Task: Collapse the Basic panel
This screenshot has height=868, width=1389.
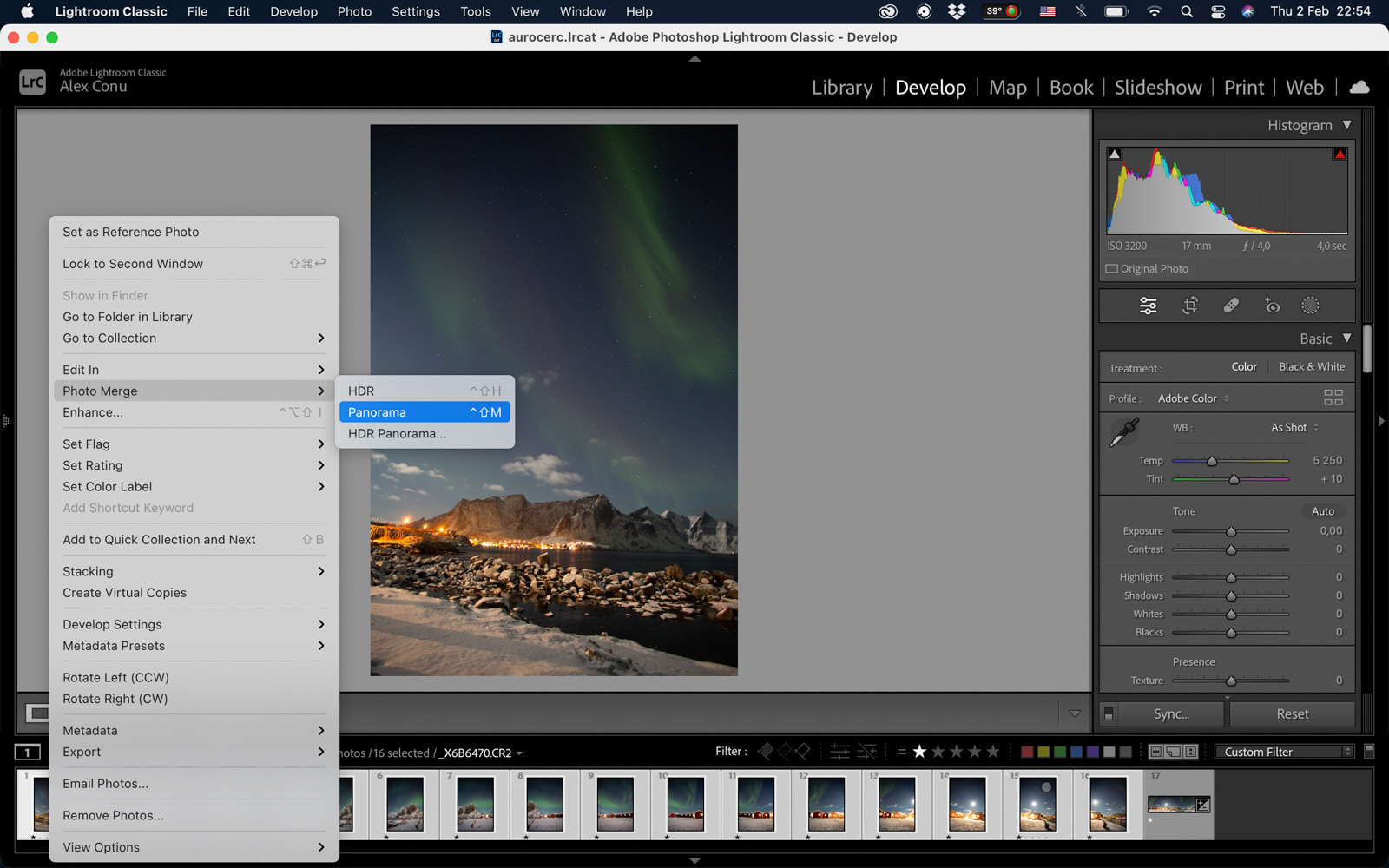Action: pos(1346,339)
